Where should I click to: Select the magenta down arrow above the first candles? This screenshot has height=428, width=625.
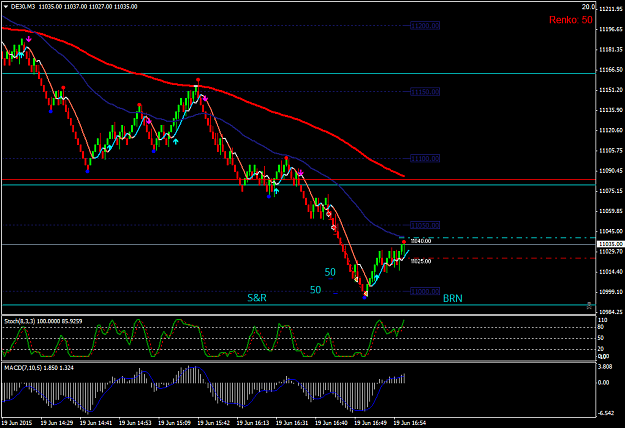click(x=29, y=39)
